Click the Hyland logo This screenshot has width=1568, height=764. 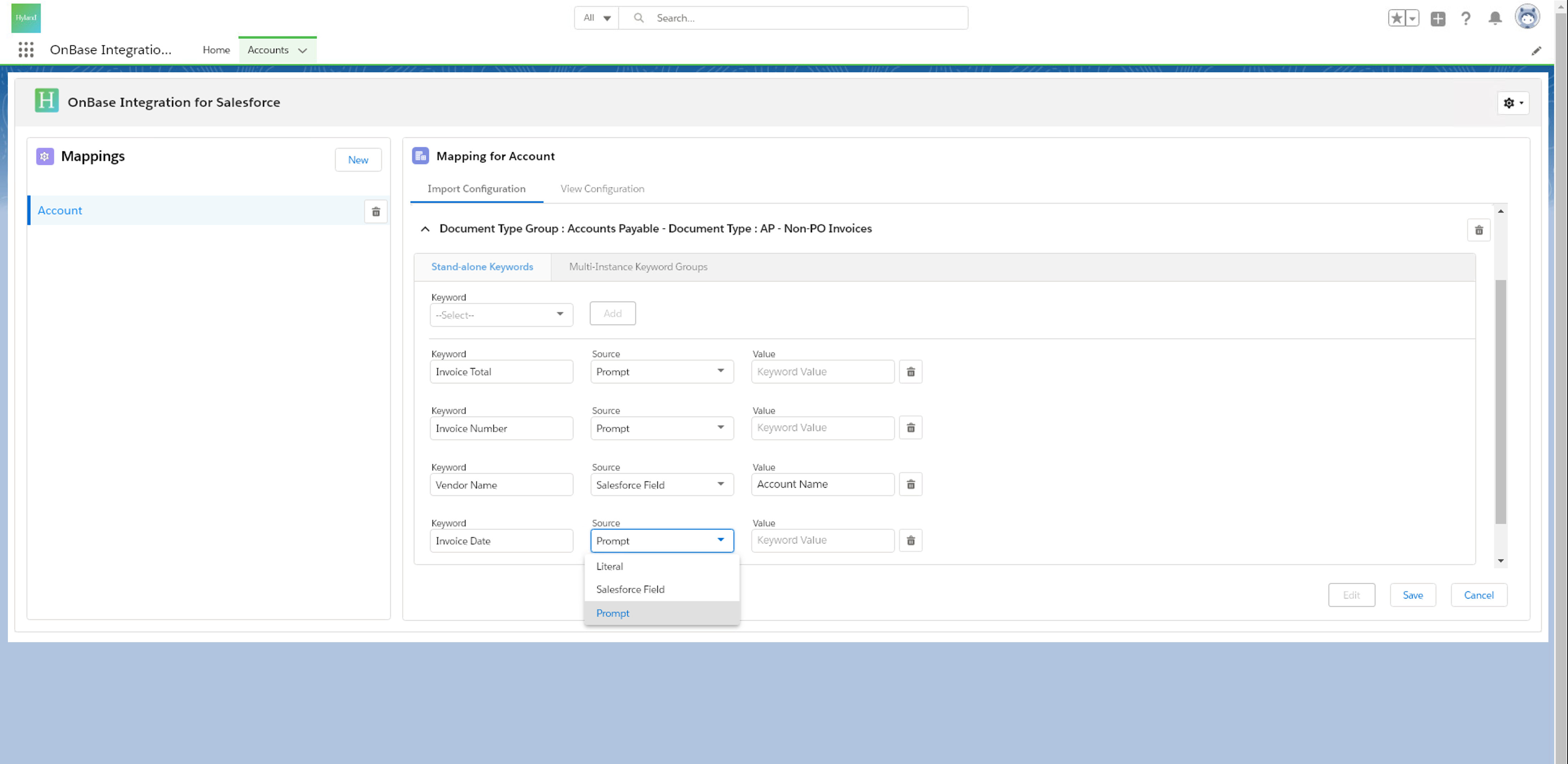coord(26,18)
